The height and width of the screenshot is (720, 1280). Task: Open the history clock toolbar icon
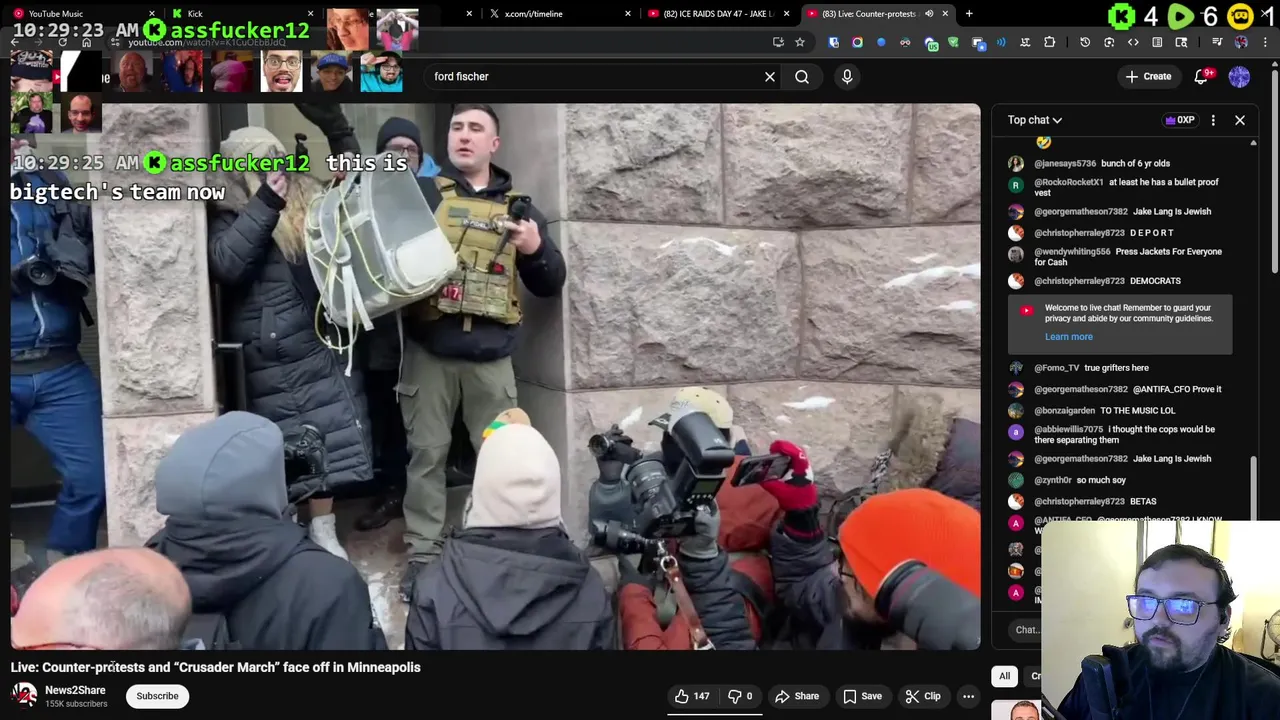(1085, 42)
